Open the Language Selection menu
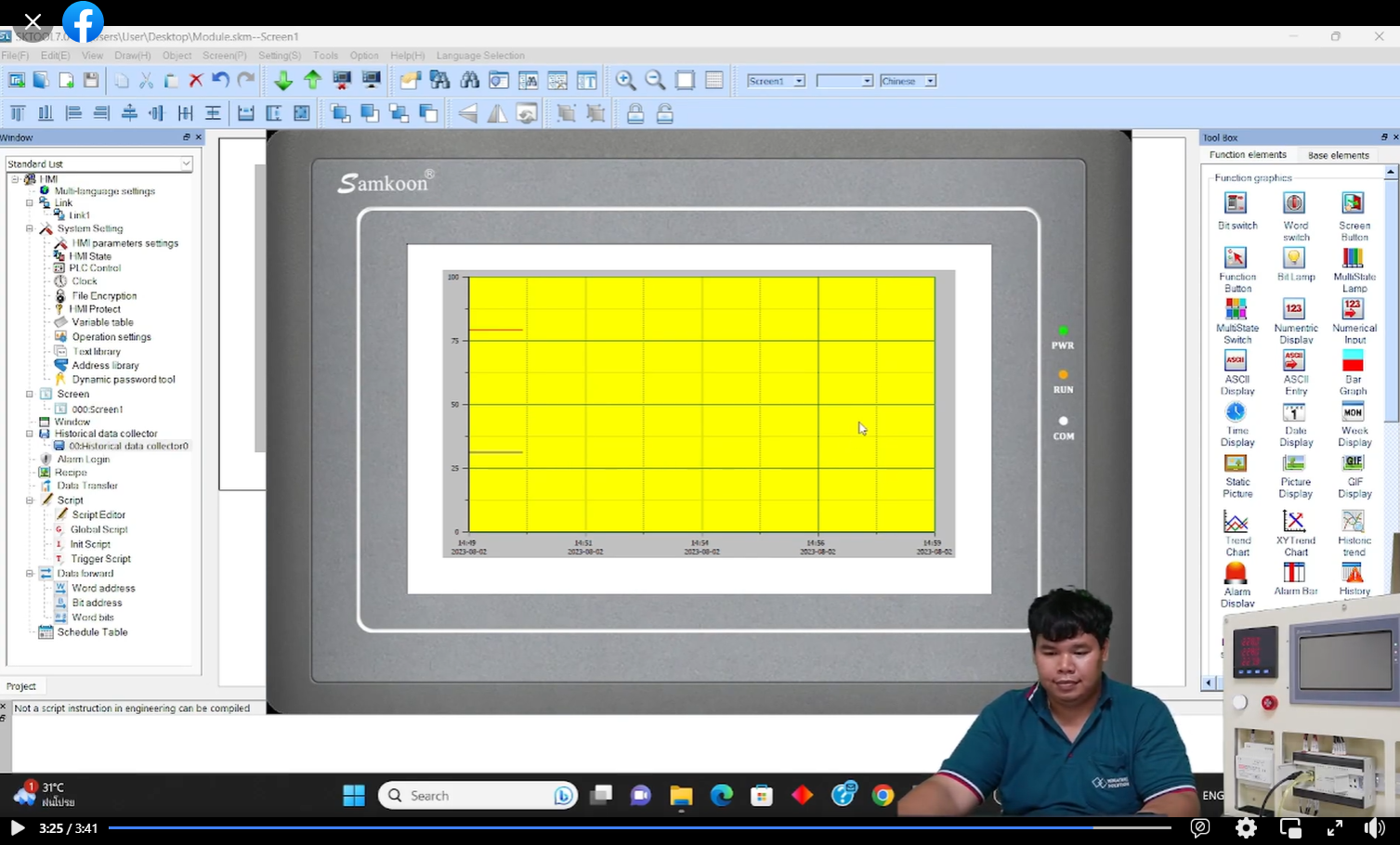The image size is (1400, 845). [480, 56]
